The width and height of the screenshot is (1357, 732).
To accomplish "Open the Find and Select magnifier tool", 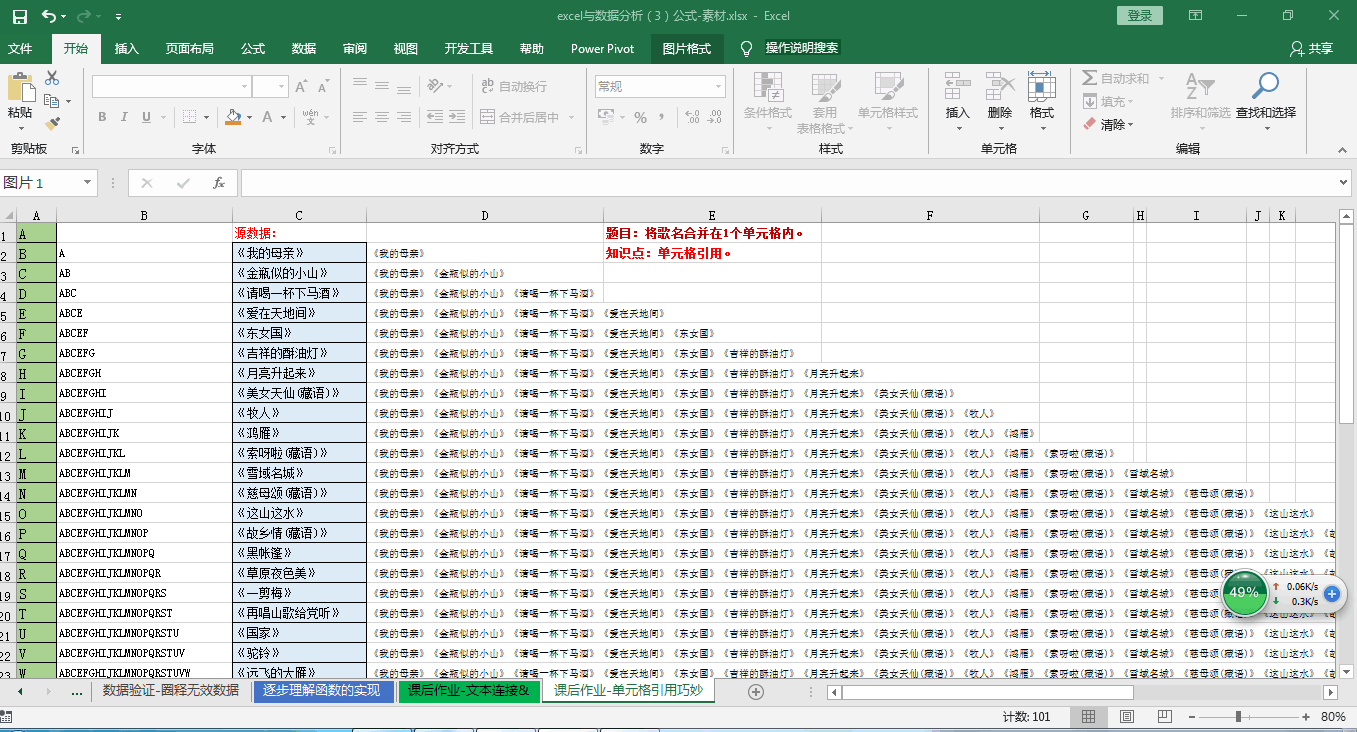I will [1265, 87].
